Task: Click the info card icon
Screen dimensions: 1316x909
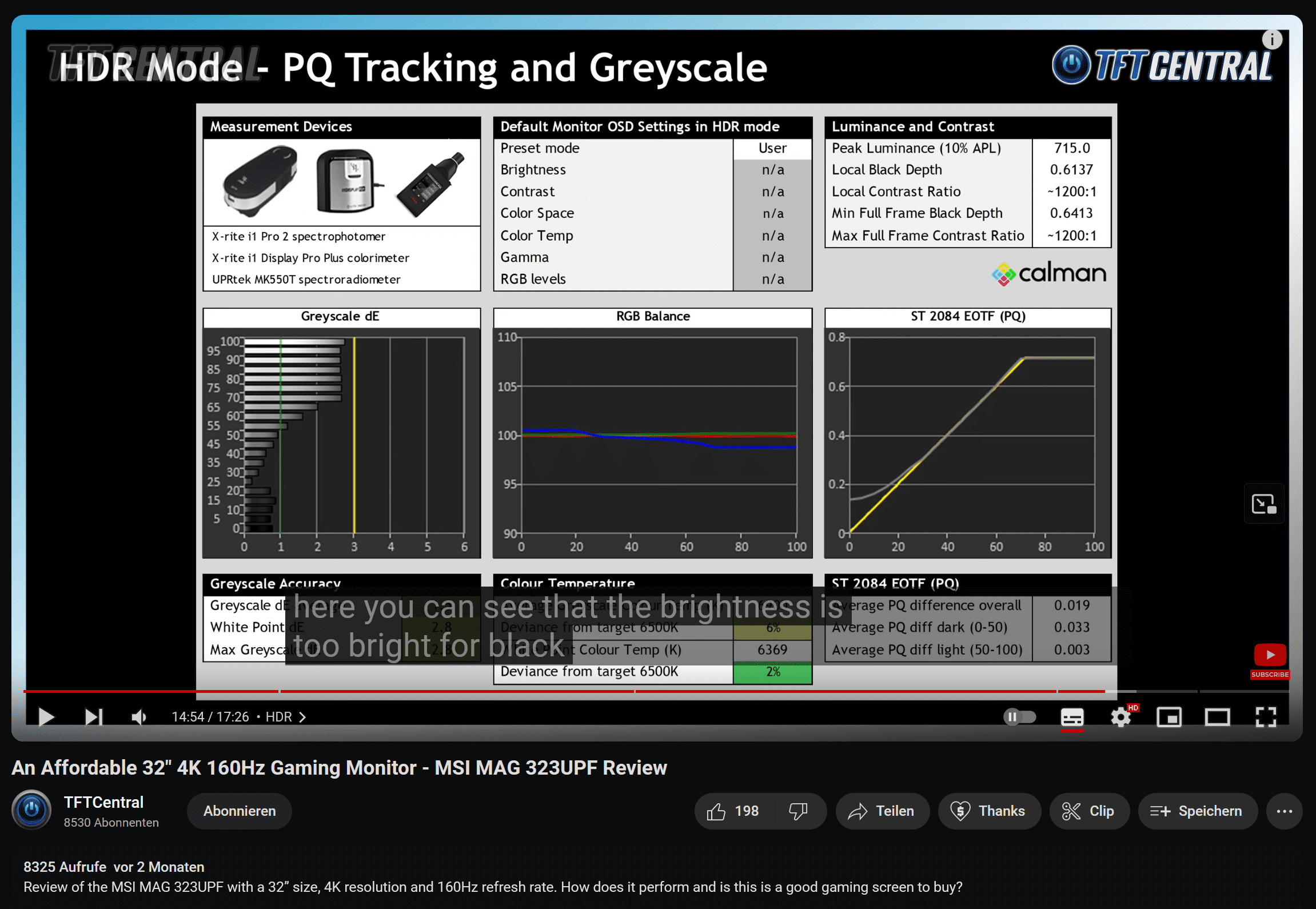Action: [1272, 39]
